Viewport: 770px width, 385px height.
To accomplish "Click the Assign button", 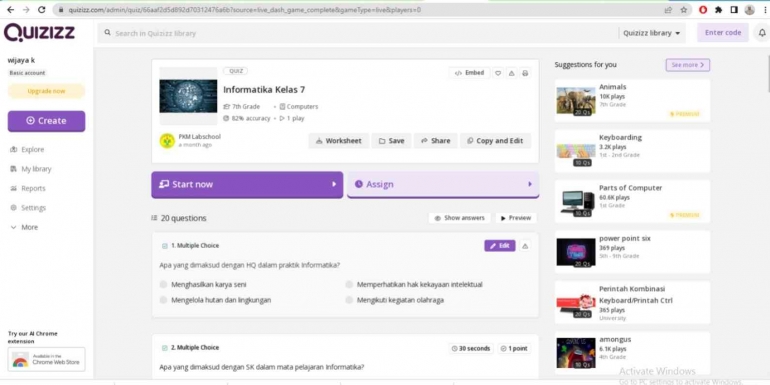I will tap(443, 185).
